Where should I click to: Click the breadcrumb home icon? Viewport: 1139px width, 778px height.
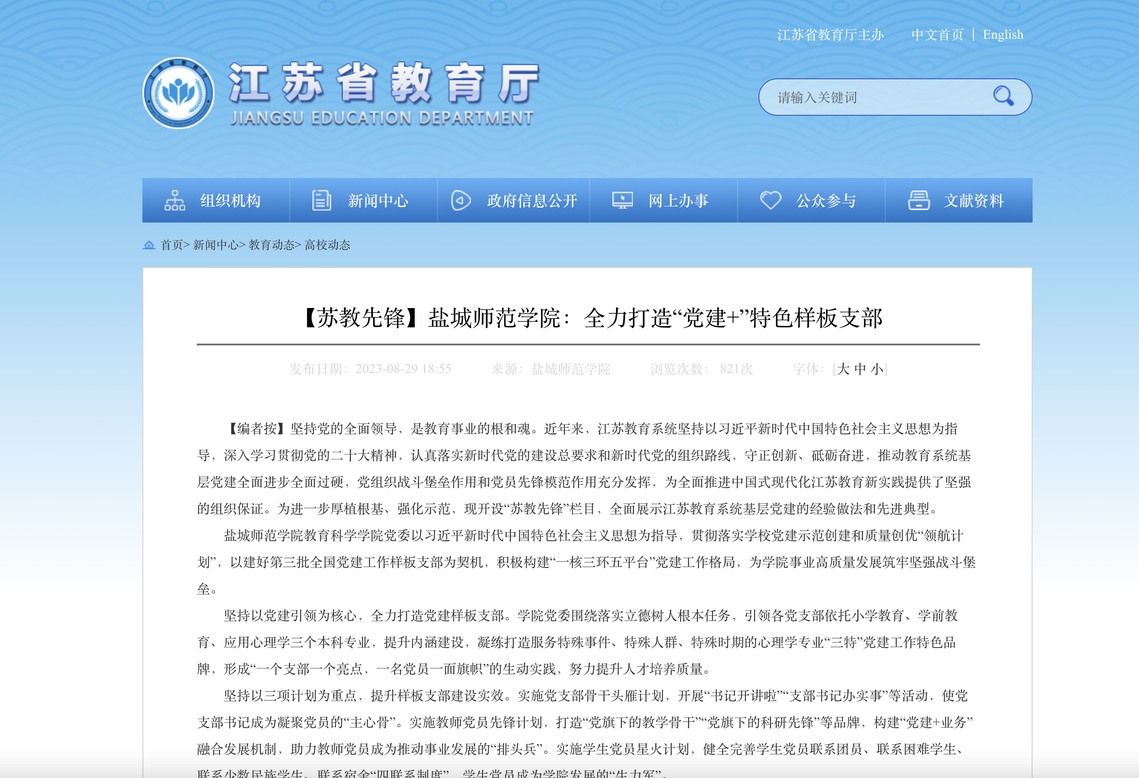coord(149,245)
